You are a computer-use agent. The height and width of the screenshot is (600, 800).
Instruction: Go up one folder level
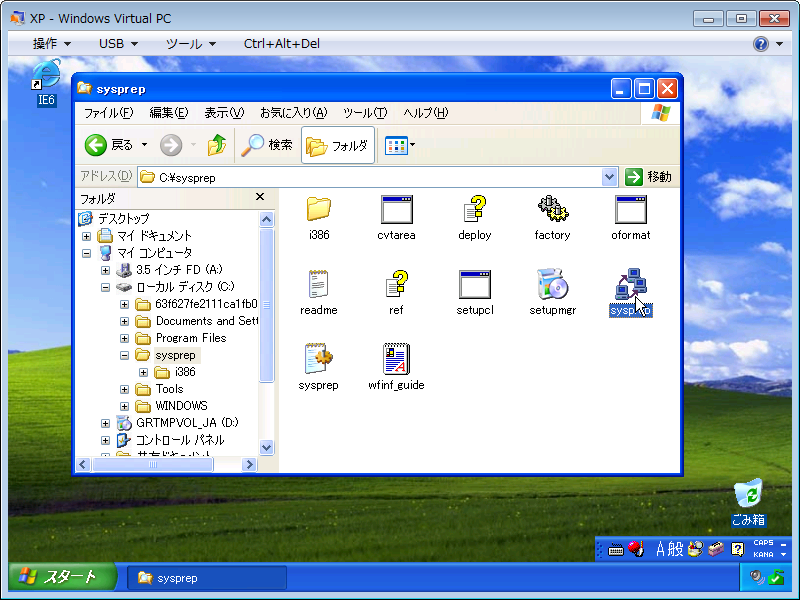[x=217, y=145]
